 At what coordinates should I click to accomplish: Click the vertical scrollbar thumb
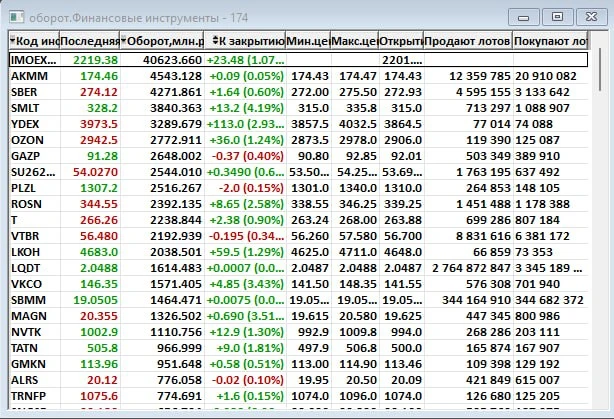600,70
